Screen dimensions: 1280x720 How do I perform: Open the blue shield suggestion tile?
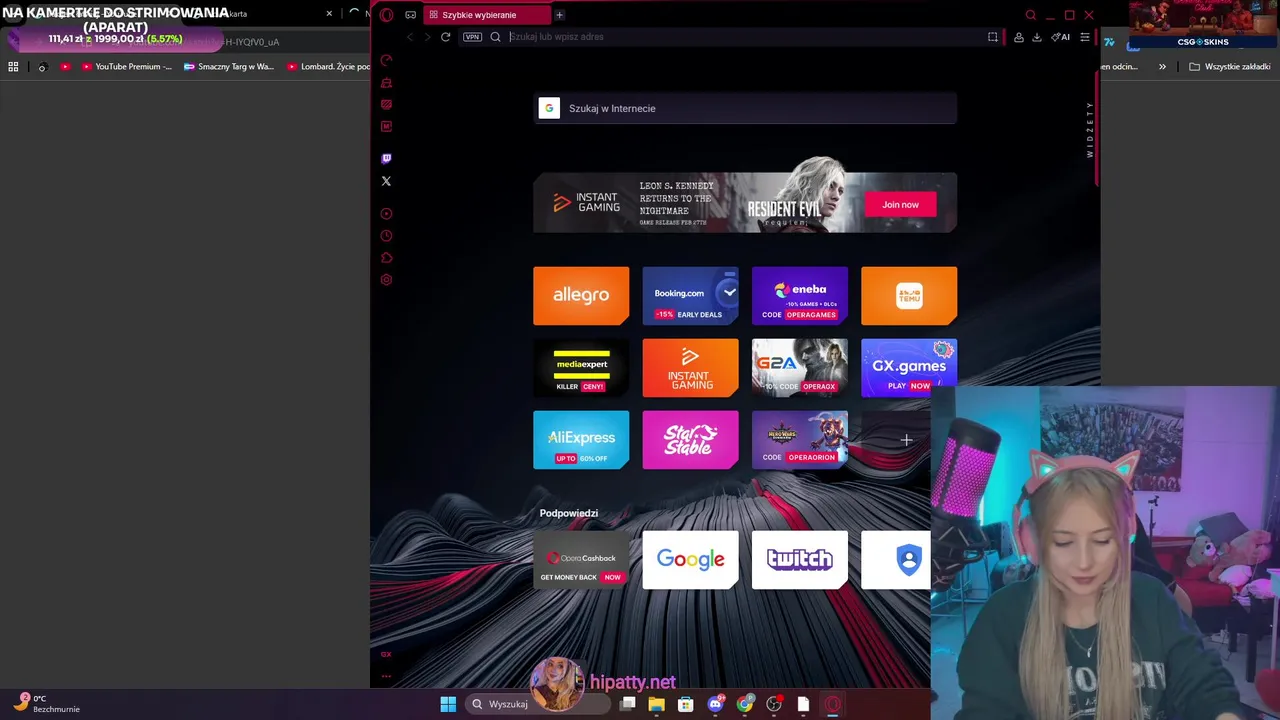(897, 560)
